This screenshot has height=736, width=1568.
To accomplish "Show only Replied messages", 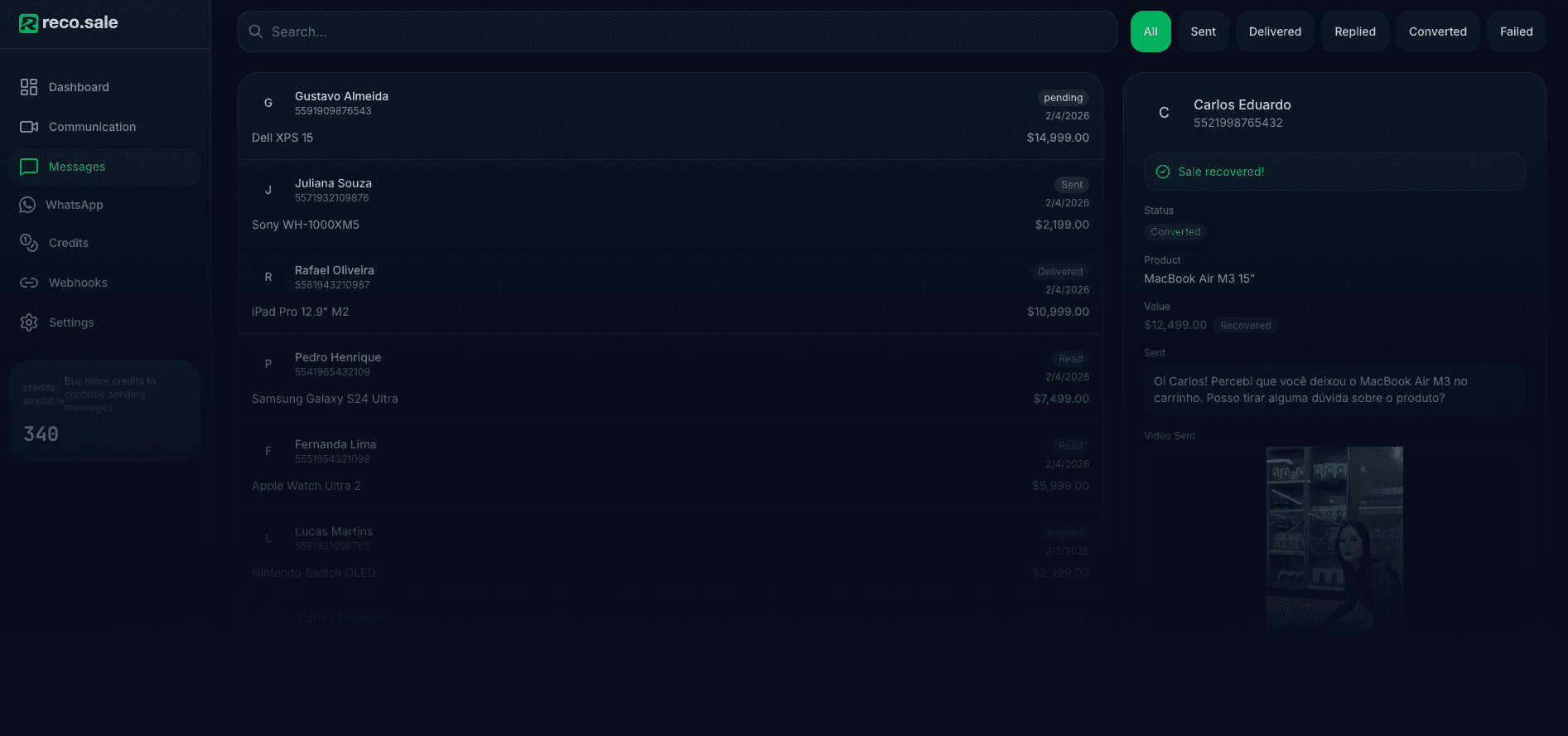I will 1355,31.
